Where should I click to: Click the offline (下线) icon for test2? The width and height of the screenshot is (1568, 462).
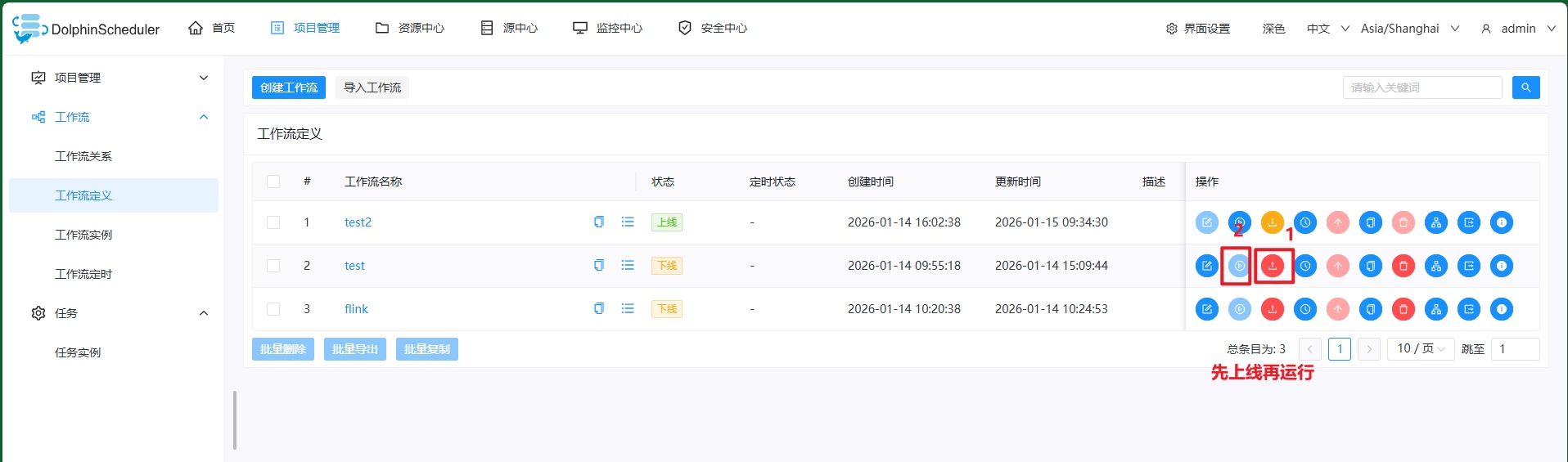click(1272, 222)
